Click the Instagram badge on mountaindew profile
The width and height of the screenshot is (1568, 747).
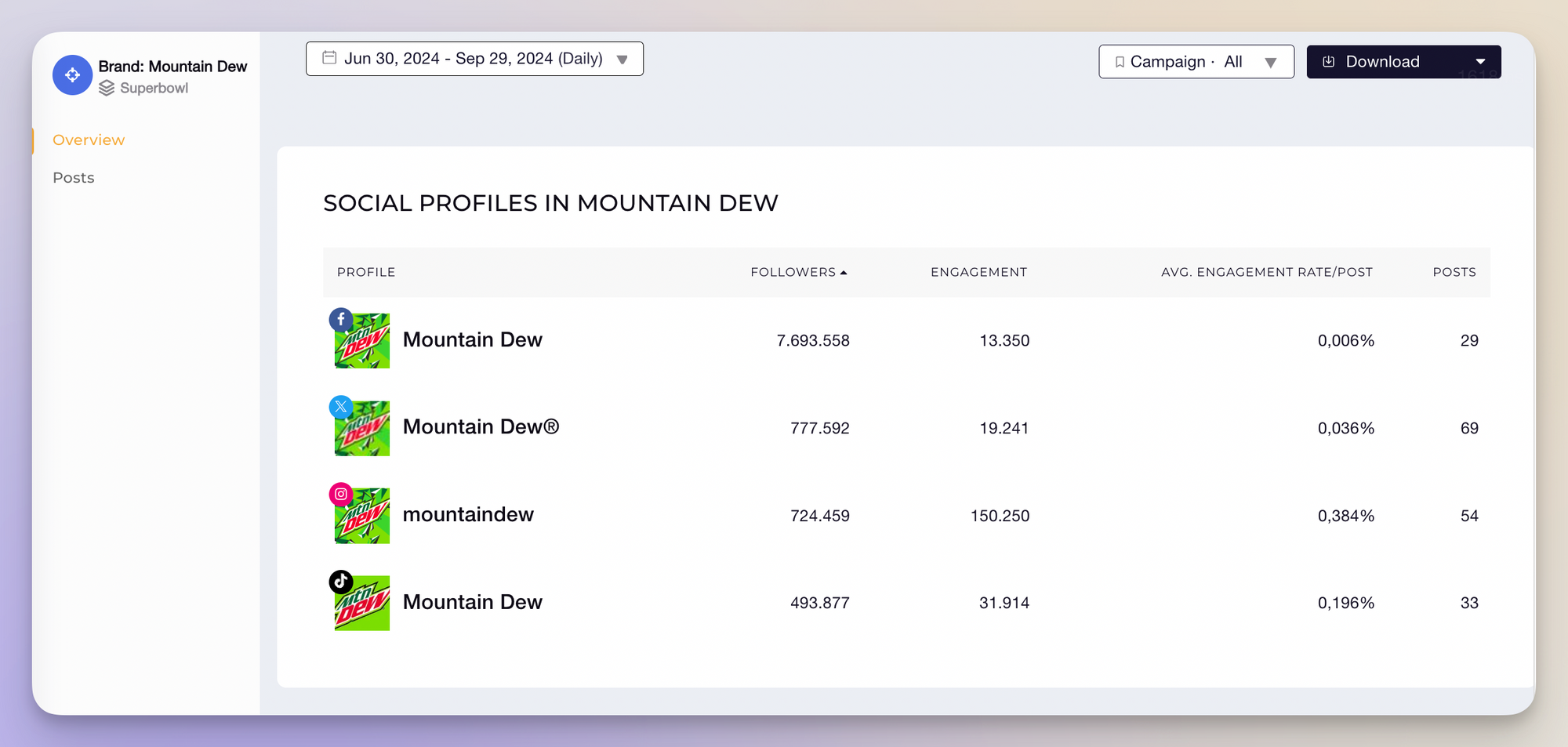(341, 495)
